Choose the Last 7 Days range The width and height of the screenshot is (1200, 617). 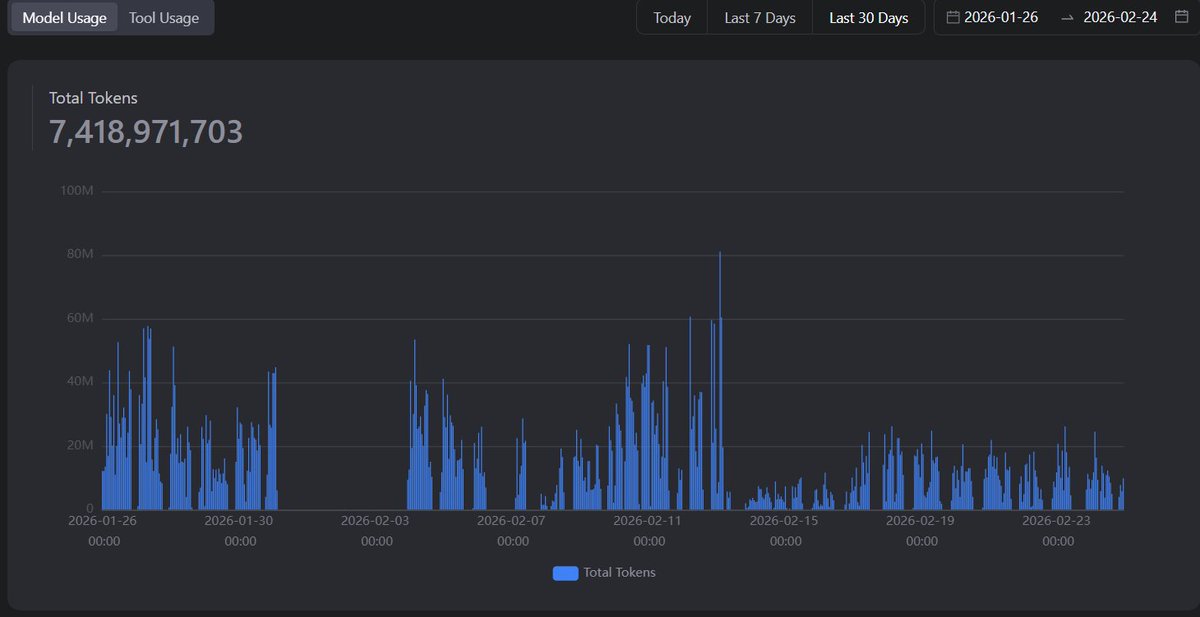tap(760, 18)
